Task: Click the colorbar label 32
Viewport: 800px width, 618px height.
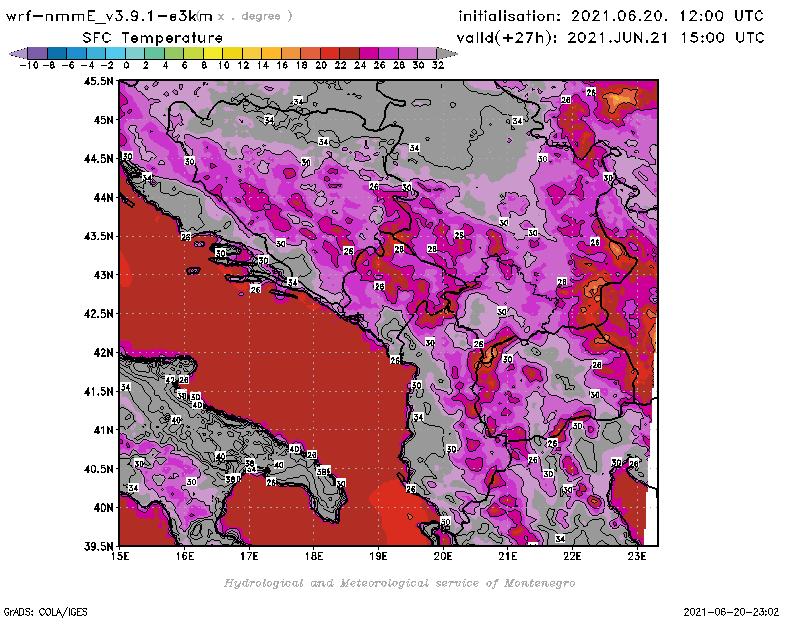Action: pyautogui.click(x=438, y=65)
